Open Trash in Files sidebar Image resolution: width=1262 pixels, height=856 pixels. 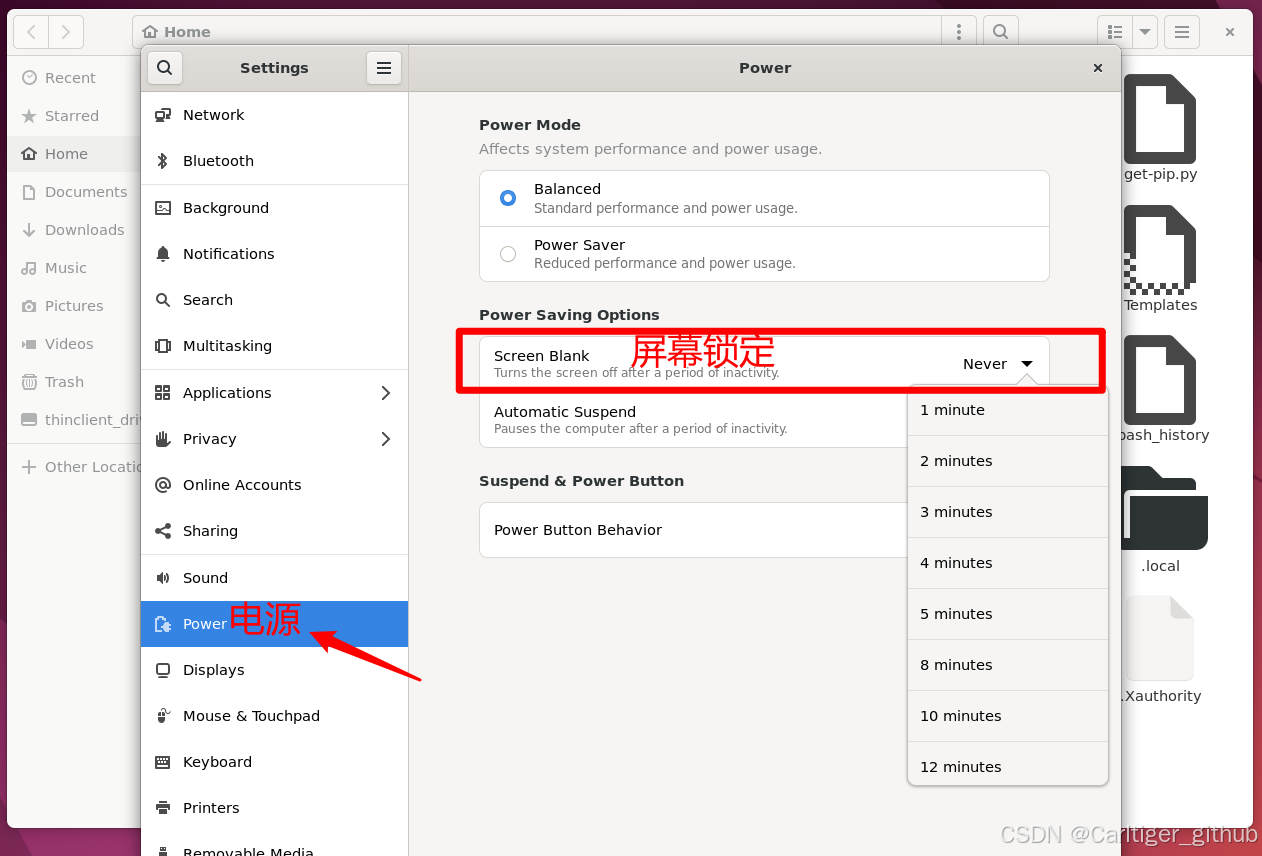[x=74, y=382]
